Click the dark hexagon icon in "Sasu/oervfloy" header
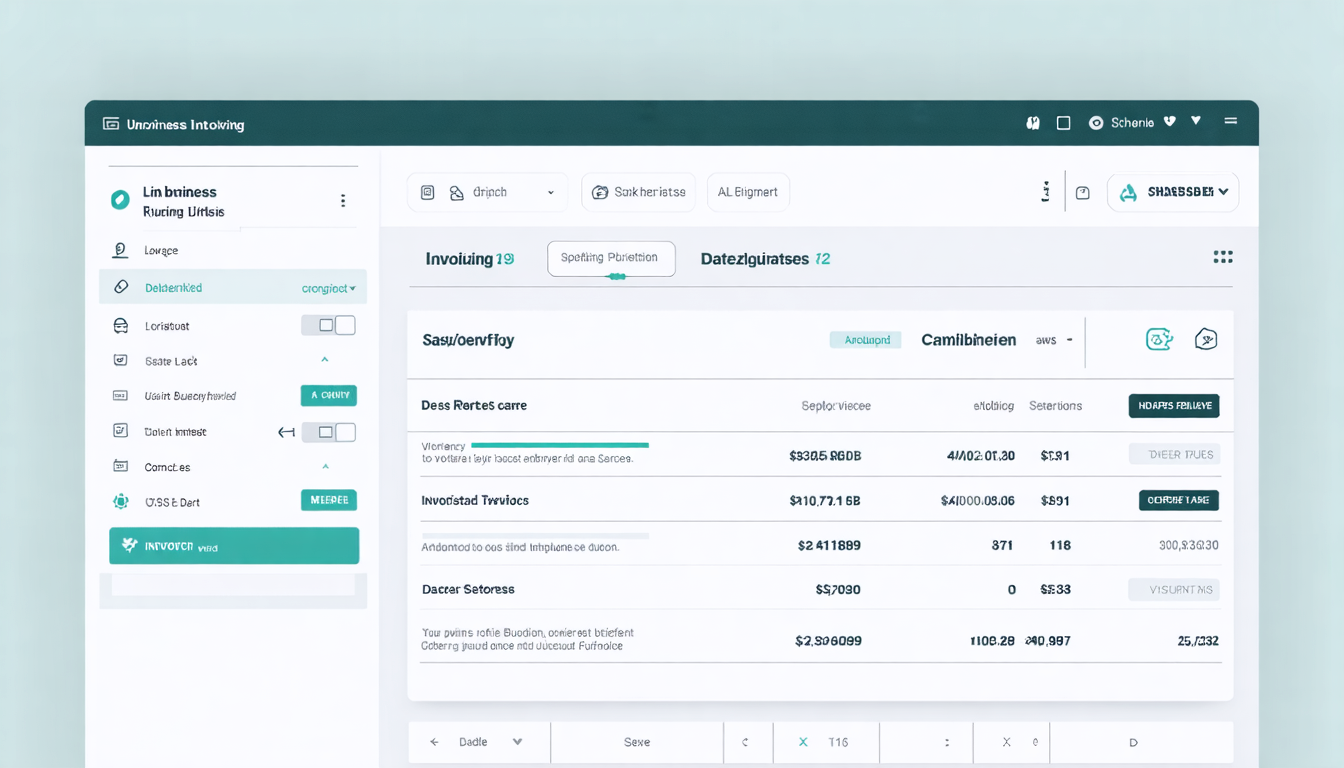The image size is (1344, 768). pyautogui.click(x=1206, y=339)
